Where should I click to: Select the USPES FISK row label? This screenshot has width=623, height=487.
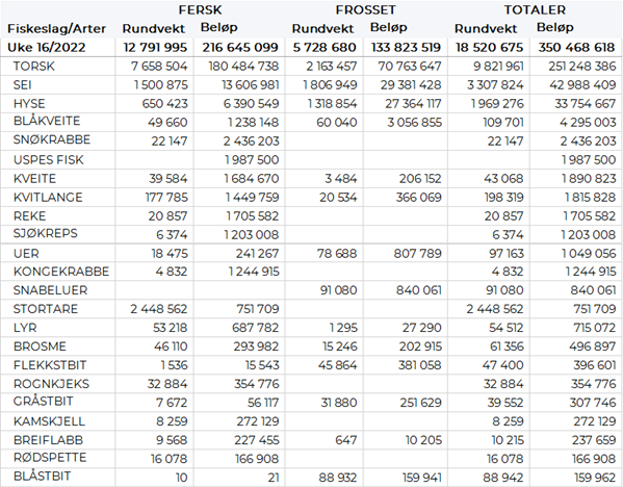49,159
